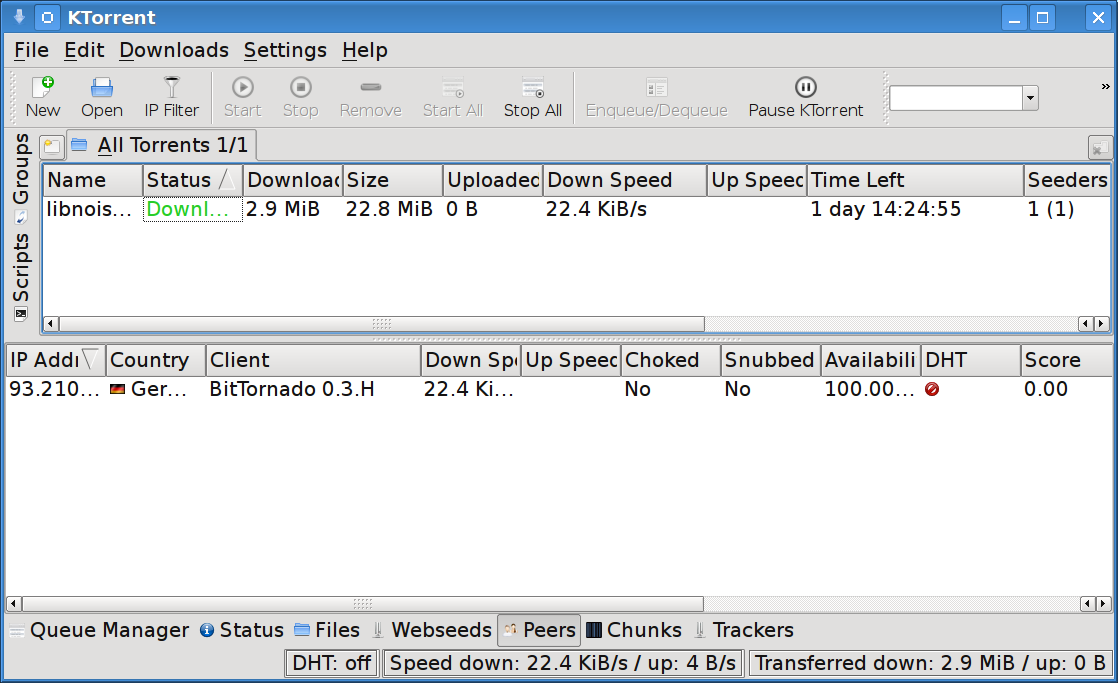Image resolution: width=1118 pixels, height=683 pixels.
Task: Switch to the Trackers tab
Action: pyautogui.click(x=743, y=630)
